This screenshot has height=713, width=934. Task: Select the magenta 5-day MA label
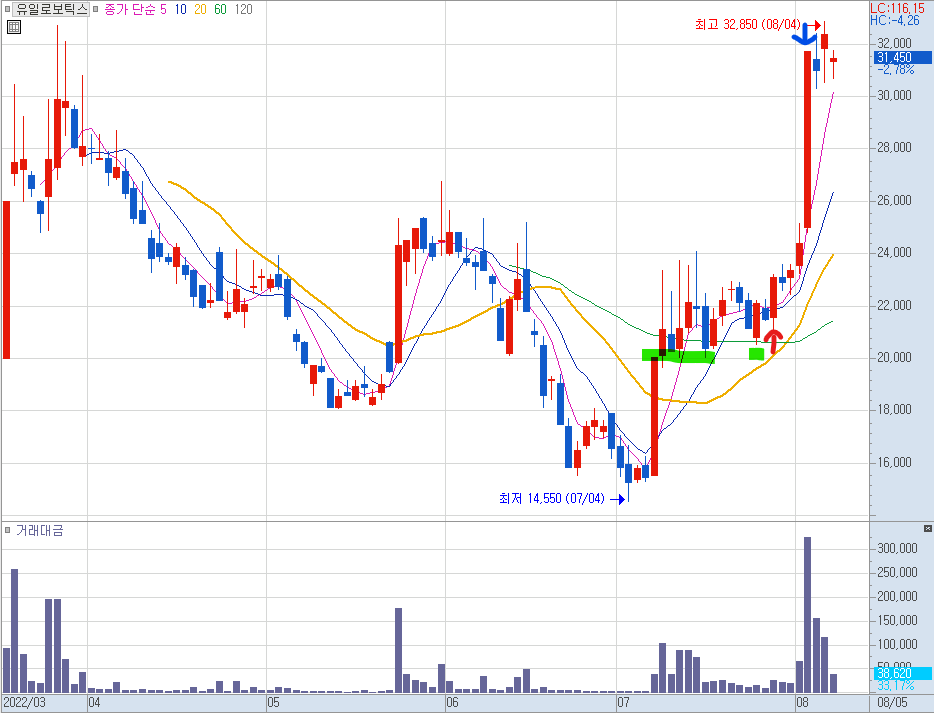click(163, 9)
